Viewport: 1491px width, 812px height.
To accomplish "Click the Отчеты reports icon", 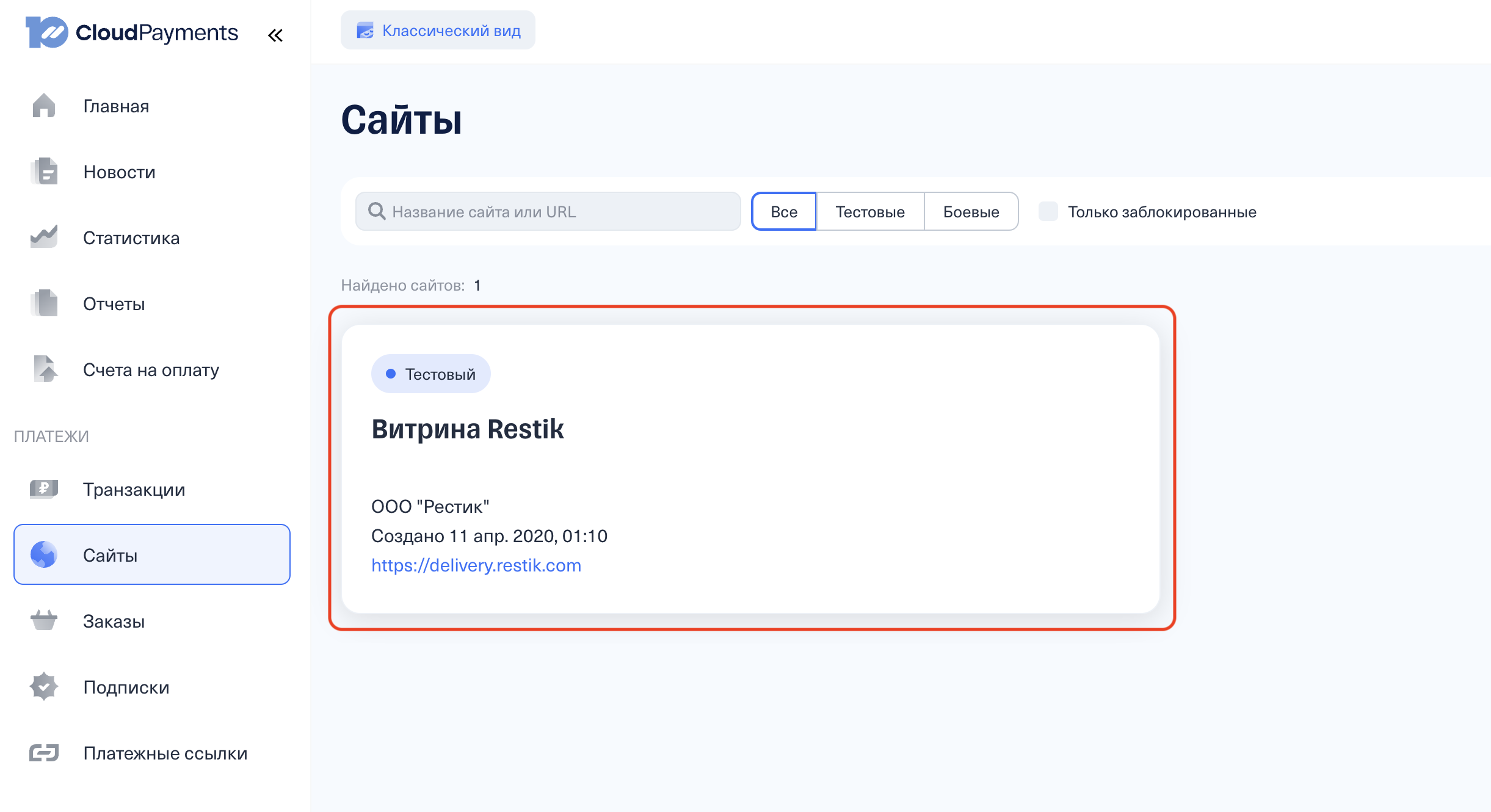I will tap(44, 303).
